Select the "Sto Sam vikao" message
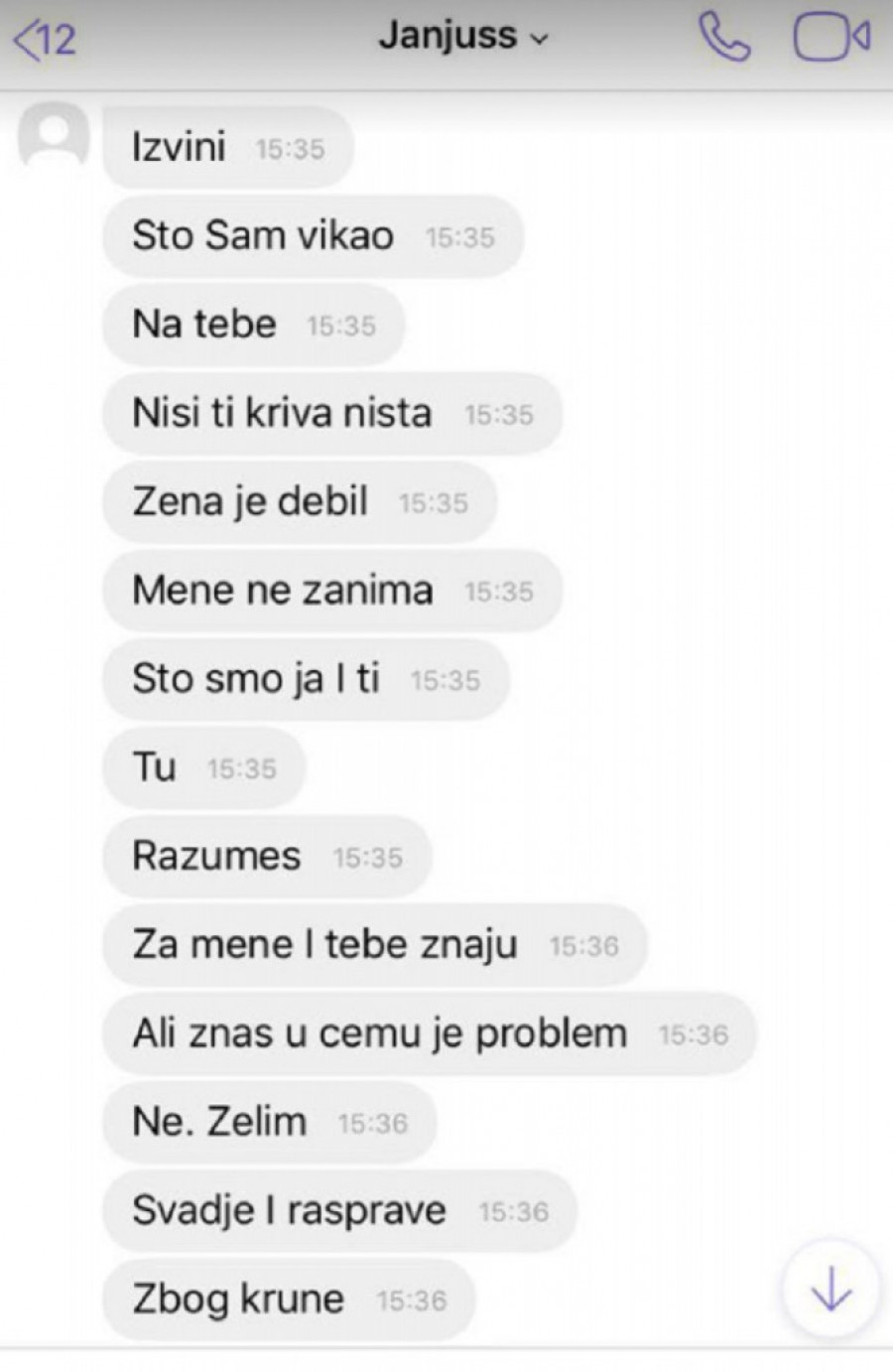Image resolution: width=893 pixels, height=1372 pixels. [313, 235]
